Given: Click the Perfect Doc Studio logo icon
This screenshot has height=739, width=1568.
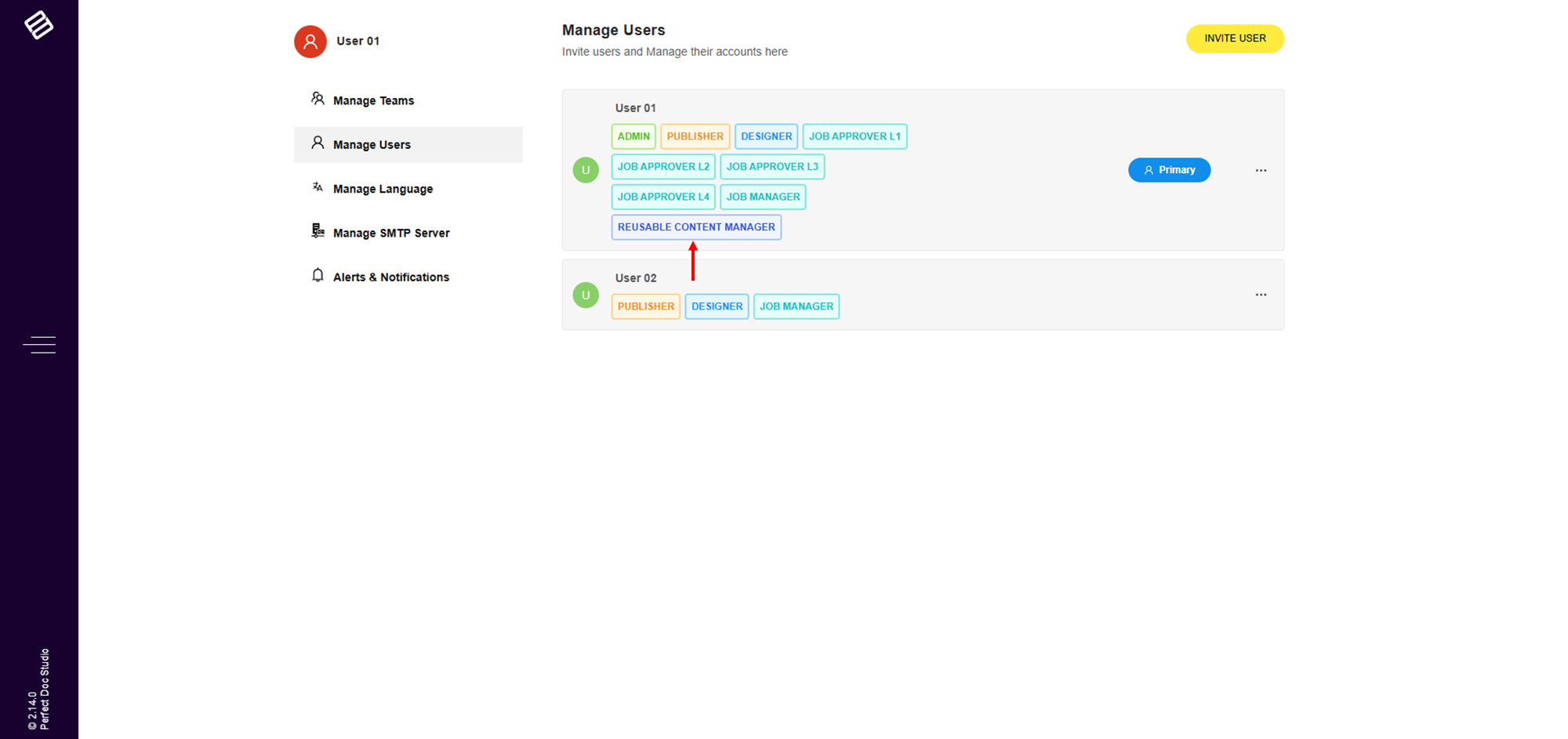Looking at the screenshot, I should [38, 25].
